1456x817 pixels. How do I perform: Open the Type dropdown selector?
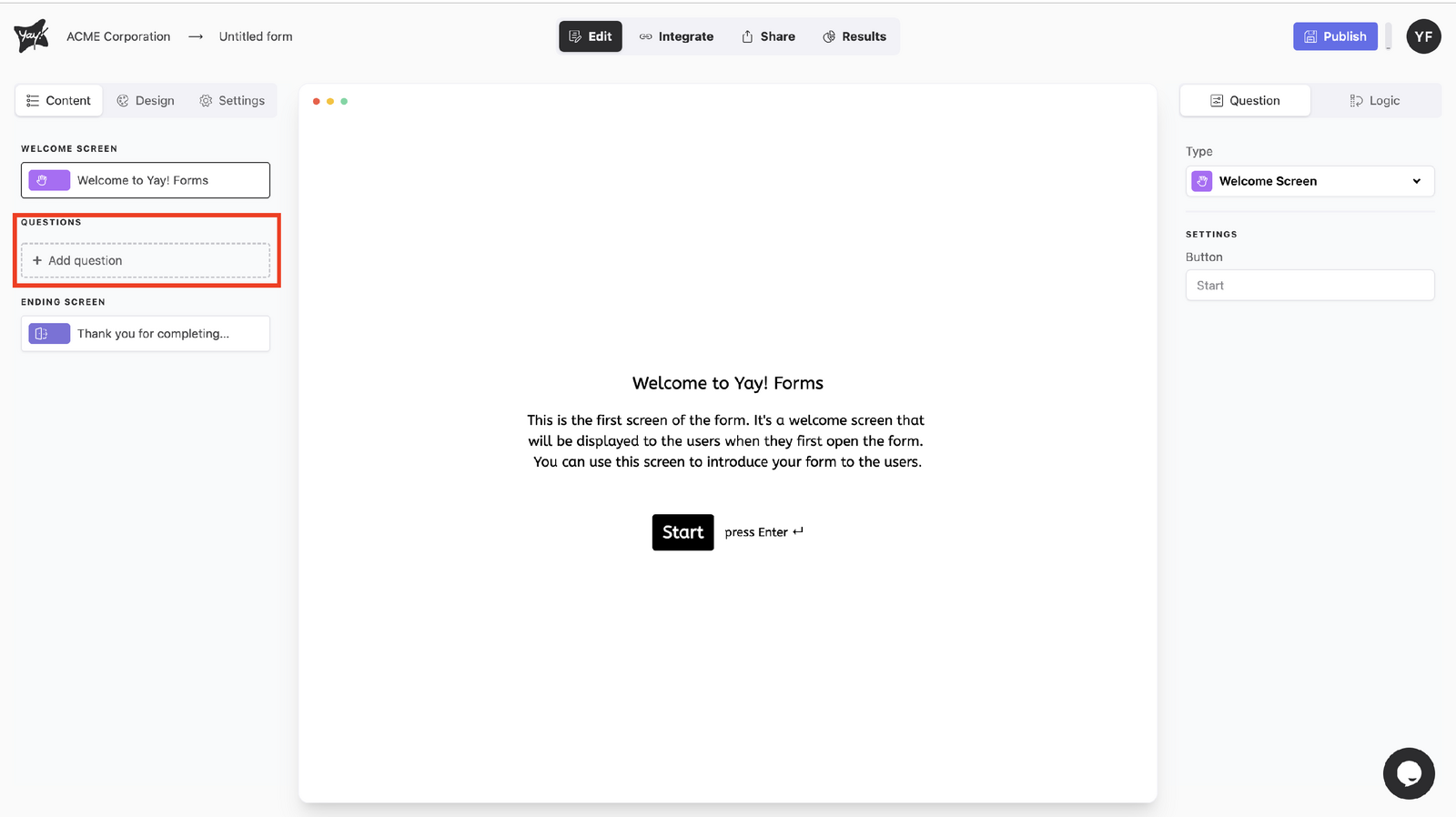pyautogui.click(x=1309, y=181)
